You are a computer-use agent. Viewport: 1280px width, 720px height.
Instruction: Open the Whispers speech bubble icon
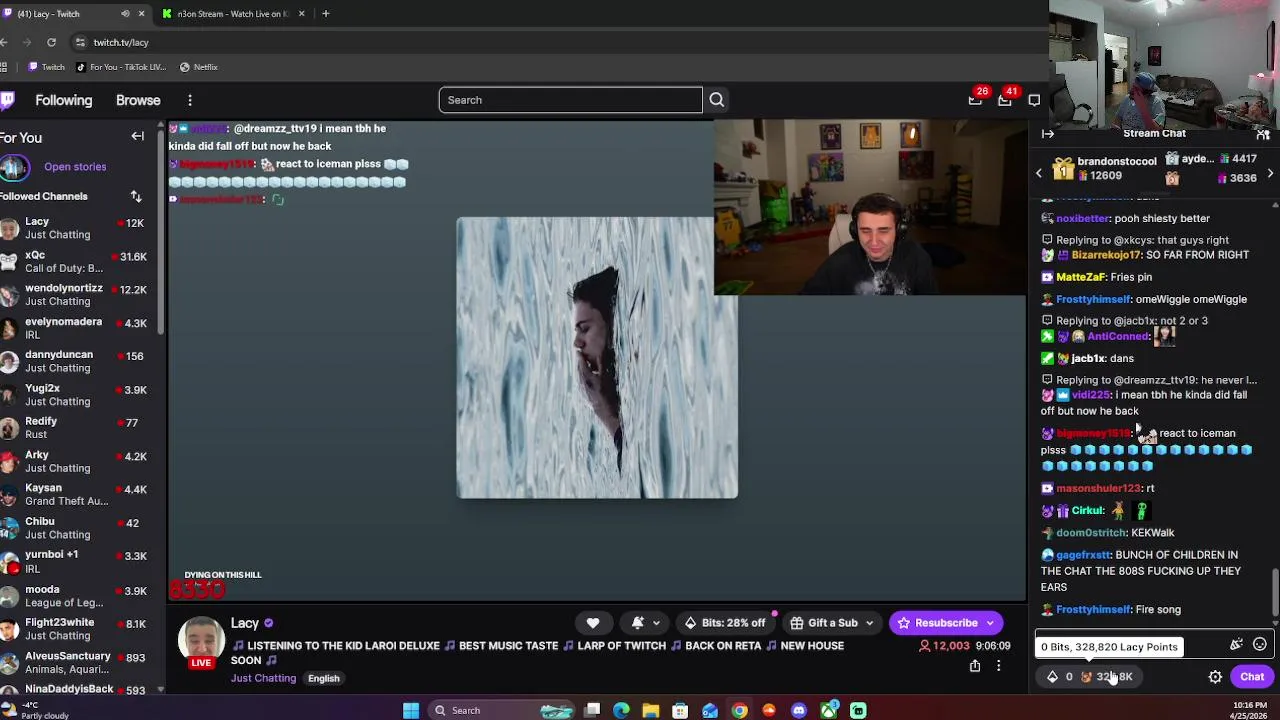1034,100
